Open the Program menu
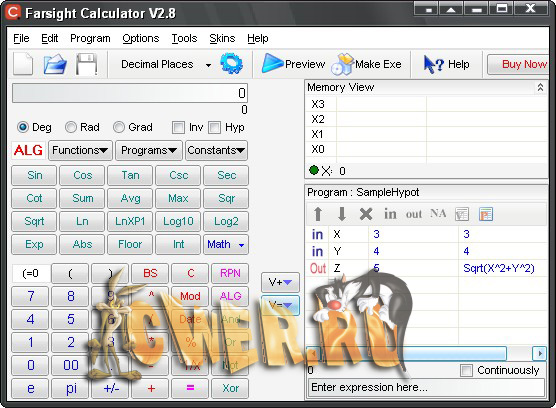Screen dimensions: 556x408 [90, 38]
